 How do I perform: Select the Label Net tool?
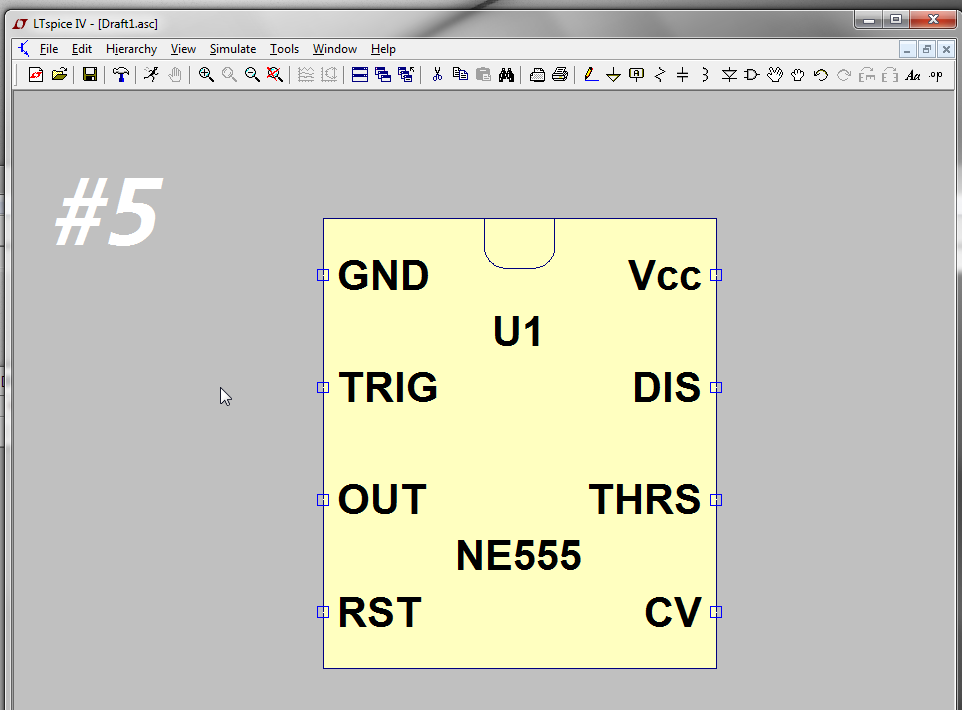pyautogui.click(x=637, y=75)
